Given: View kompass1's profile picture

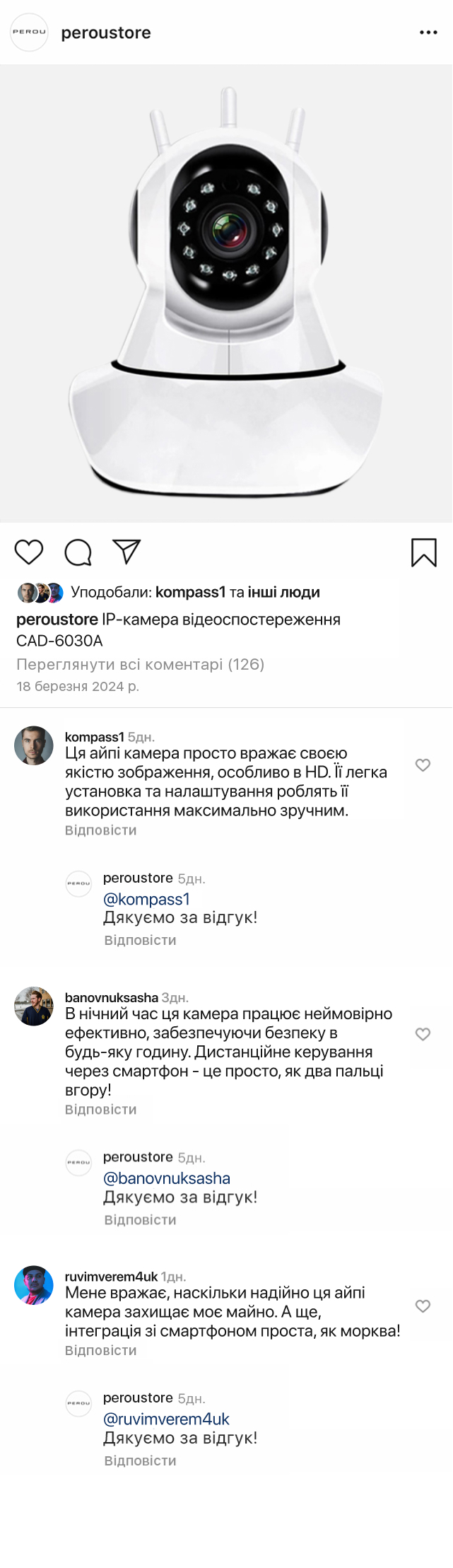Looking at the screenshot, I should pyautogui.click(x=34, y=745).
